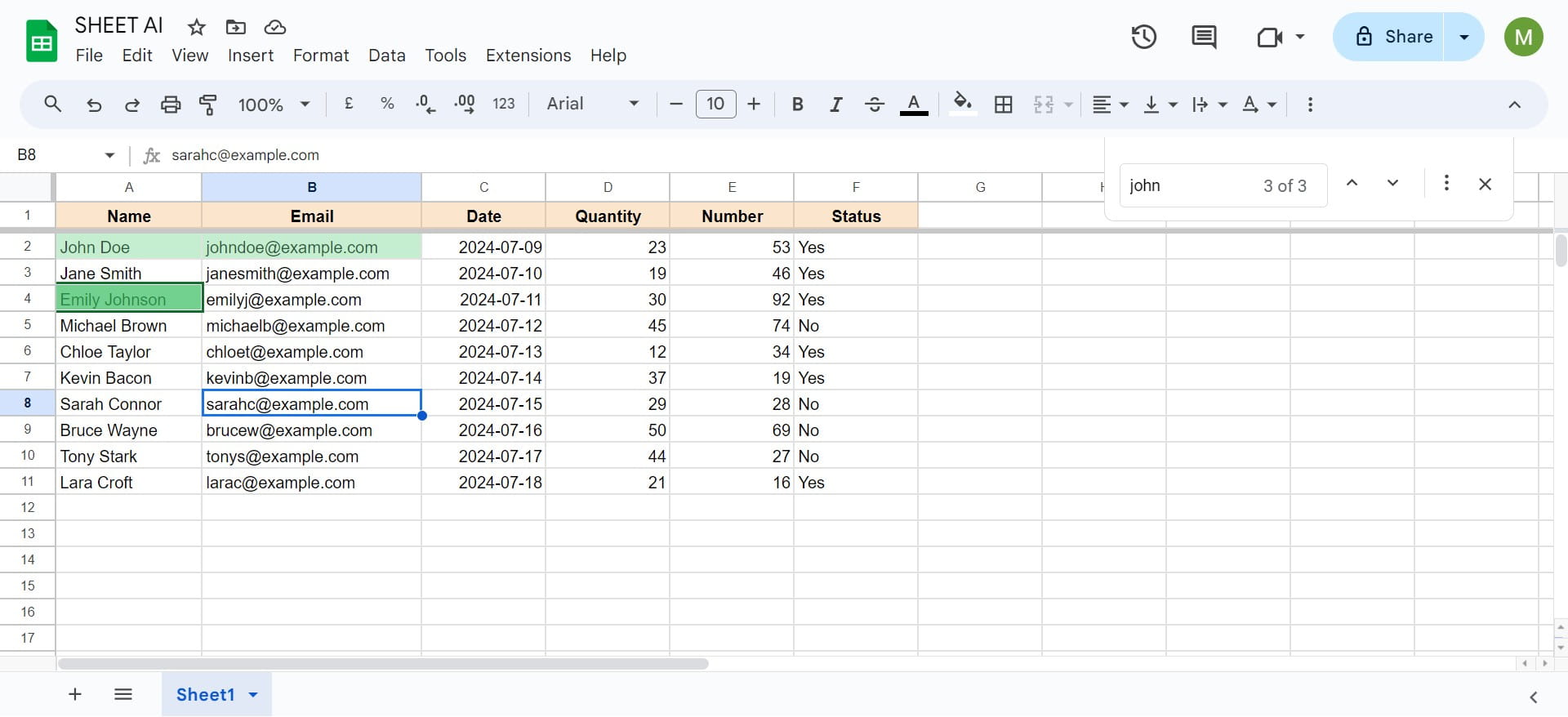Click the undo arrow icon
The image size is (1568, 717).
pos(94,105)
